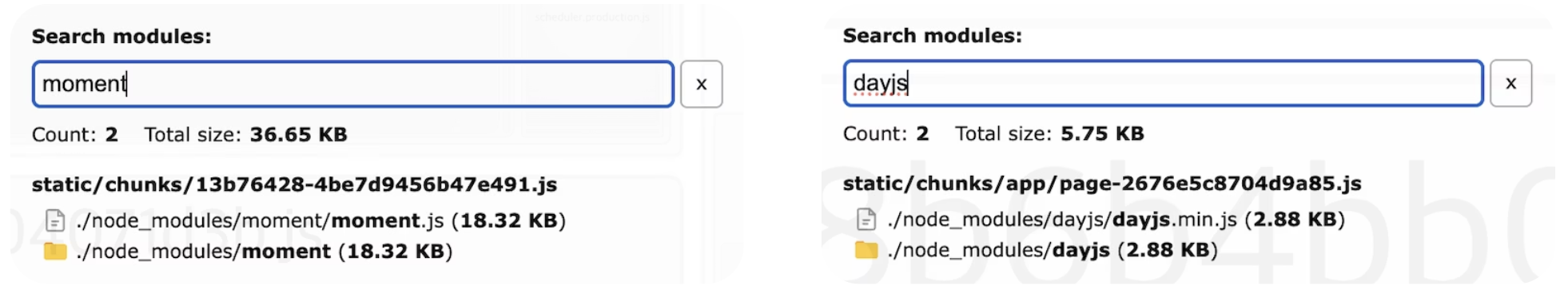The width and height of the screenshot is (1568, 294).
Task: Focus the search field containing "dayjs"
Action: [1163, 83]
